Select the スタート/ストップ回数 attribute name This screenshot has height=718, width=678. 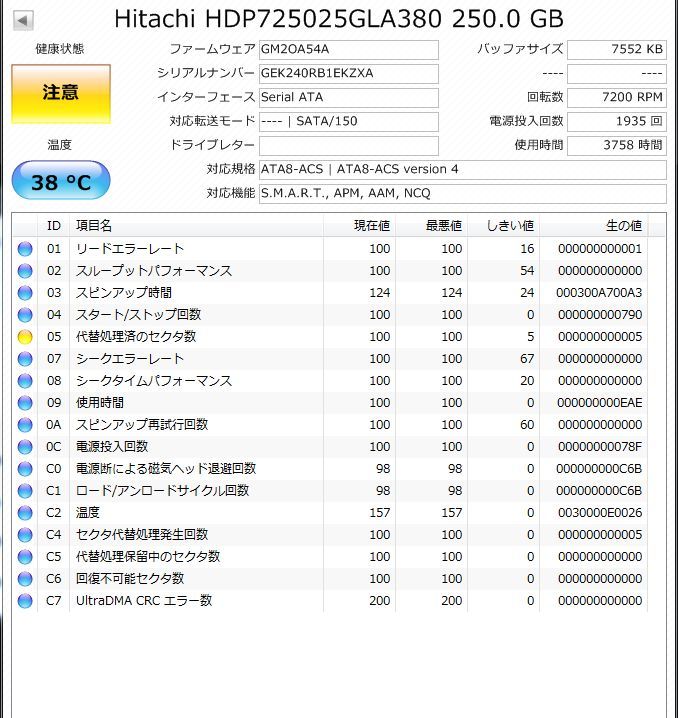point(138,315)
